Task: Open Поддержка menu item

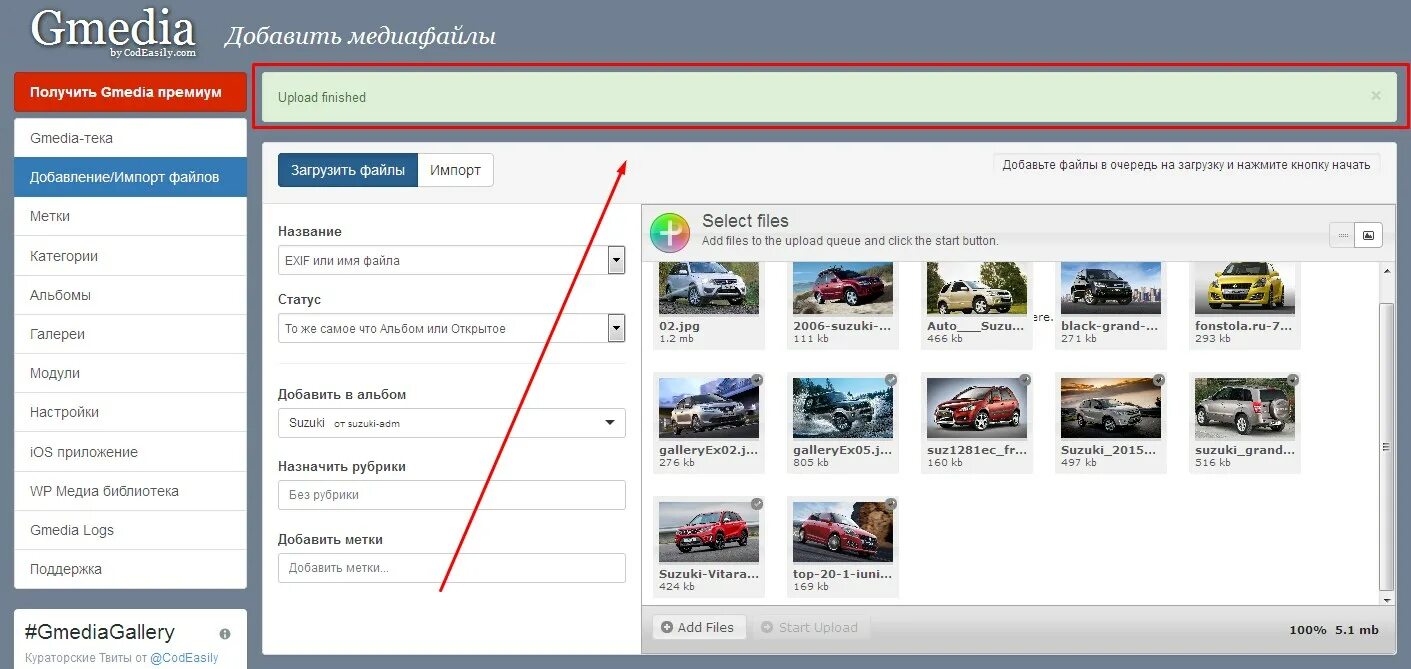Action: pyautogui.click(x=131, y=569)
